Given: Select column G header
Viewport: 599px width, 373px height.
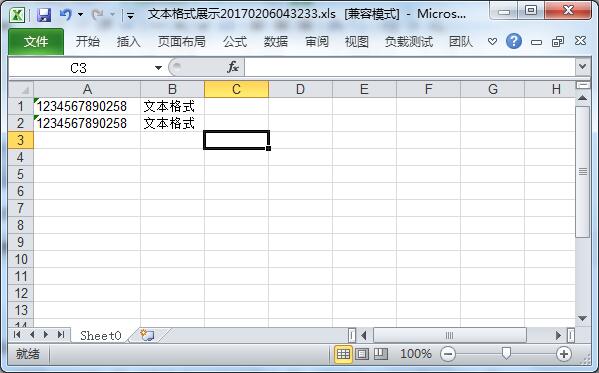Looking at the screenshot, I should (492, 89).
